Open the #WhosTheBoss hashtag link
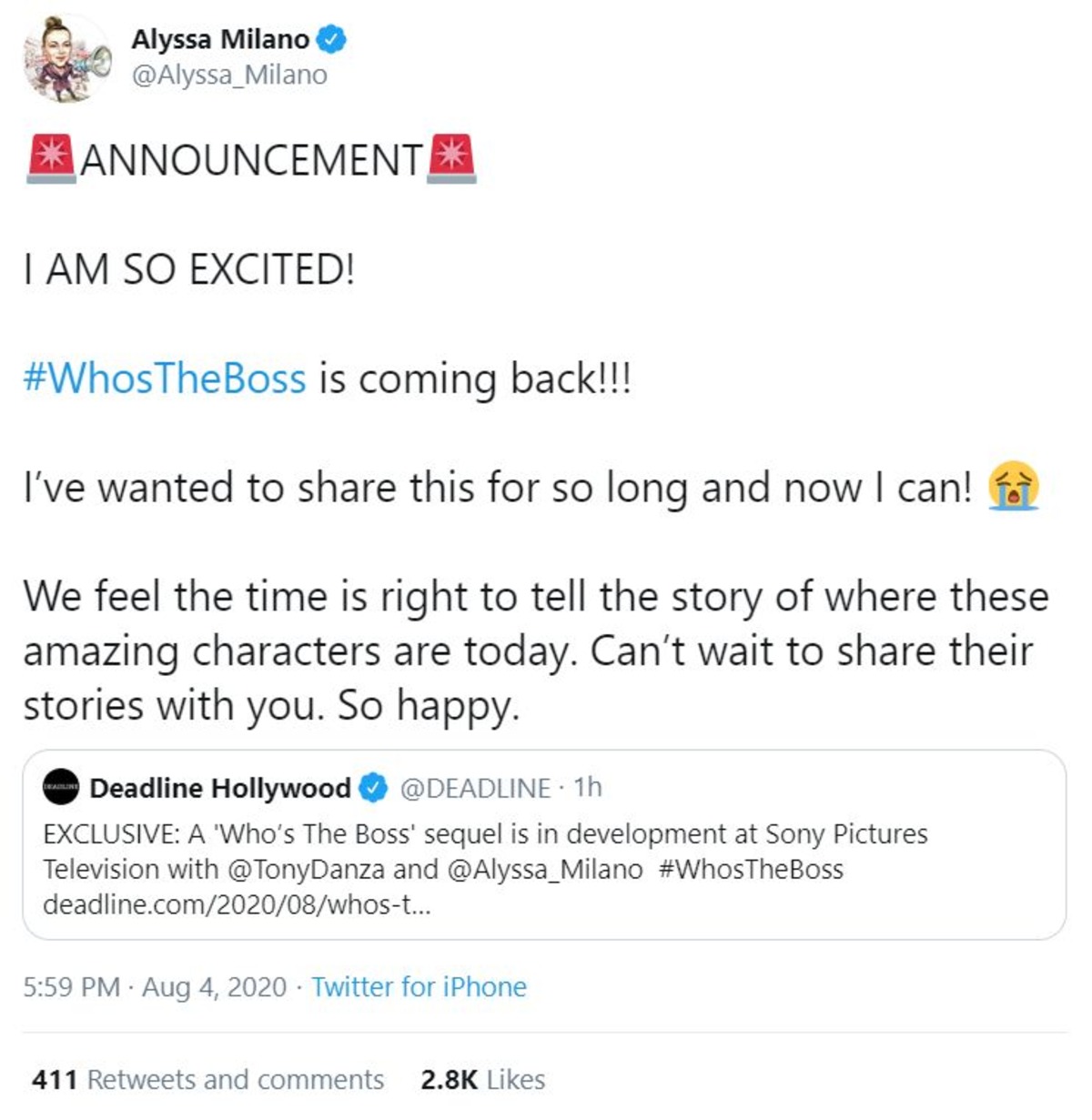Viewport: 1092px width, 1120px height. coord(165,378)
